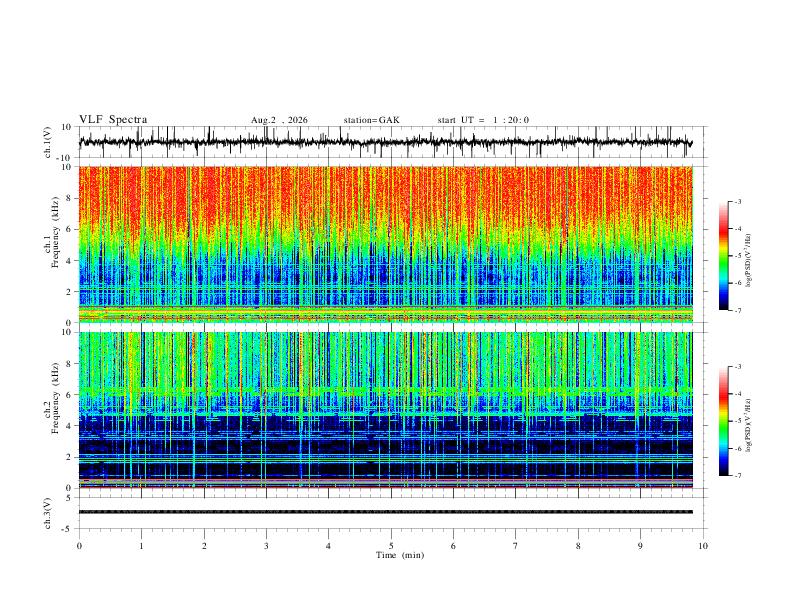Click the station=GAK label
Screen dimensions: 792x612
(371, 120)
